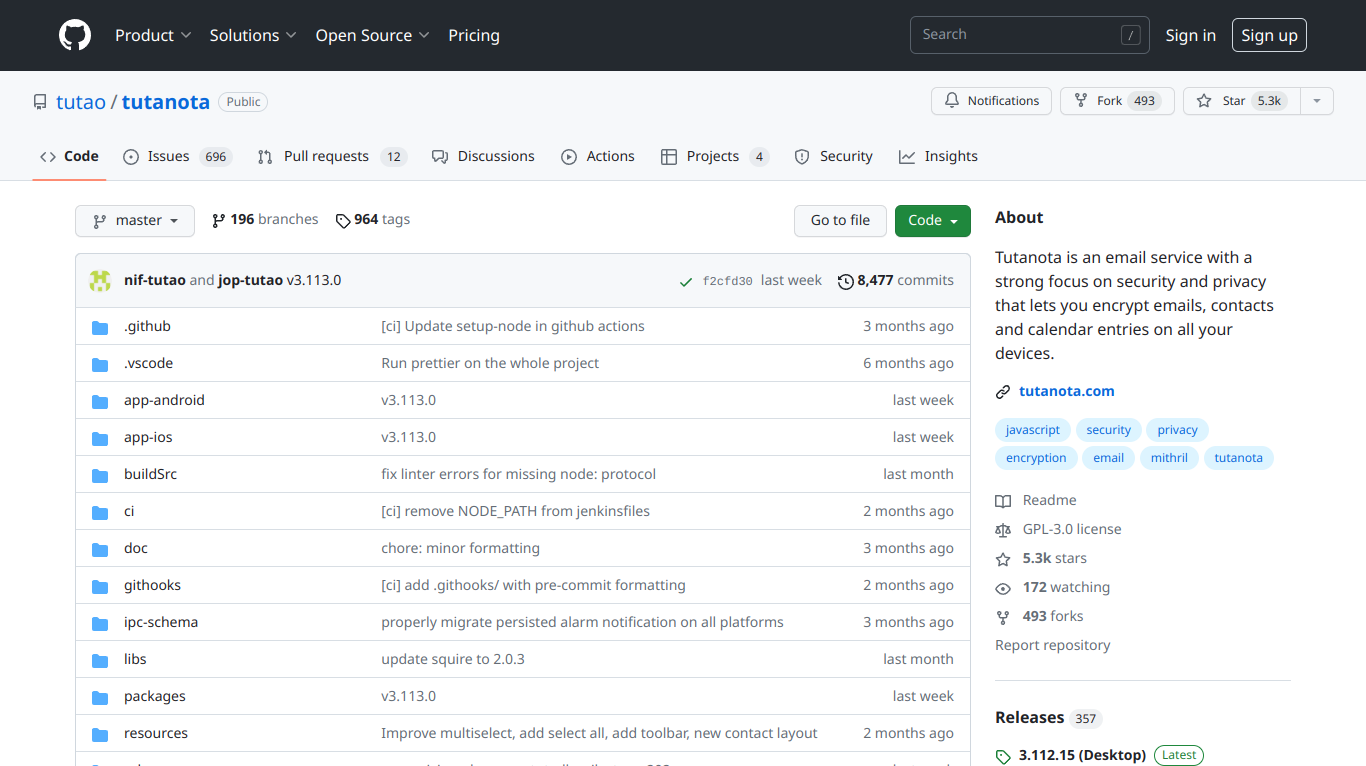Click the app-android folder icon
This screenshot has width=1366, height=766.
coord(100,401)
